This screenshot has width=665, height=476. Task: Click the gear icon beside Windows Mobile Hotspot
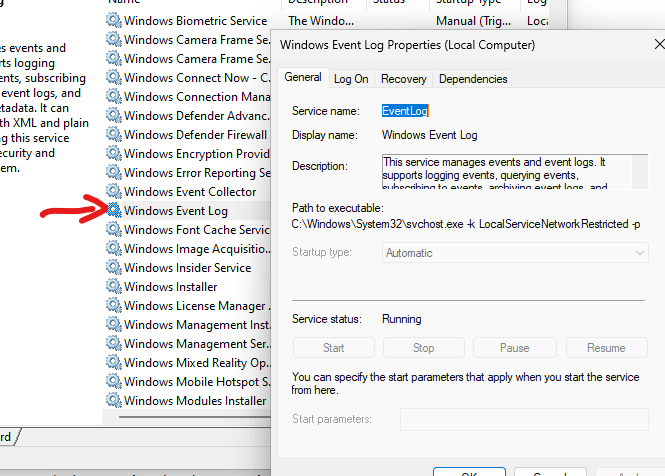pos(114,381)
